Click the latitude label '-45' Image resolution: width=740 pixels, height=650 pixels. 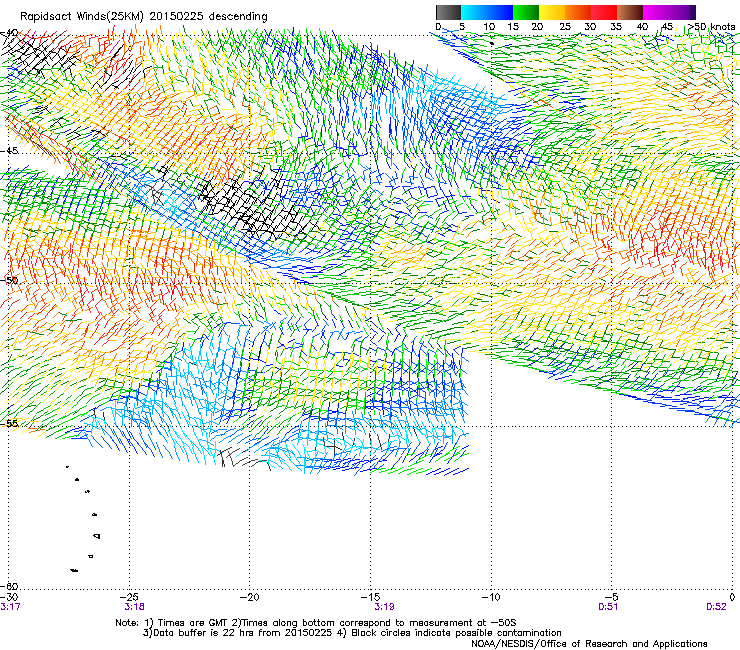click(x=9, y=151)
